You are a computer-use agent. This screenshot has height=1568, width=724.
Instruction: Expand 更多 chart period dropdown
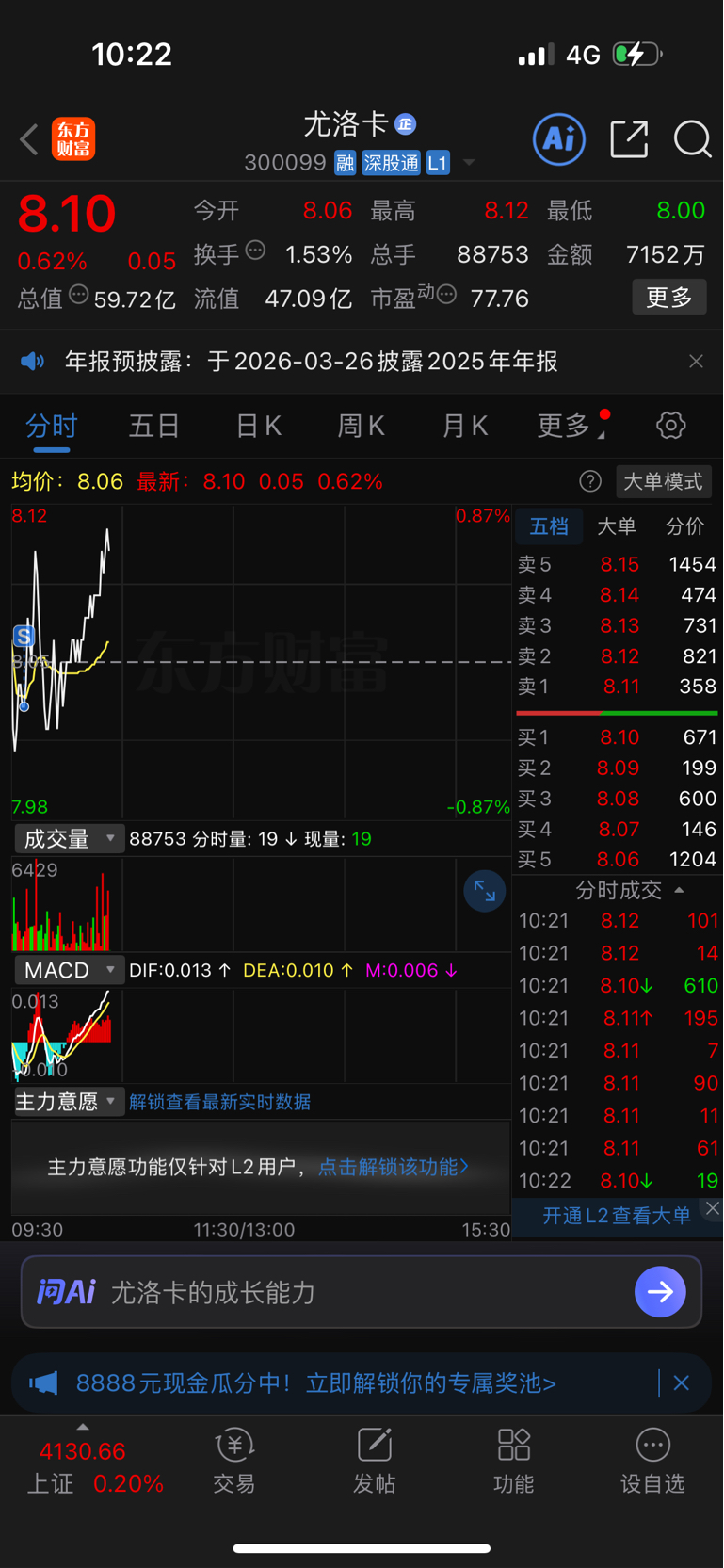click(571, 426)
